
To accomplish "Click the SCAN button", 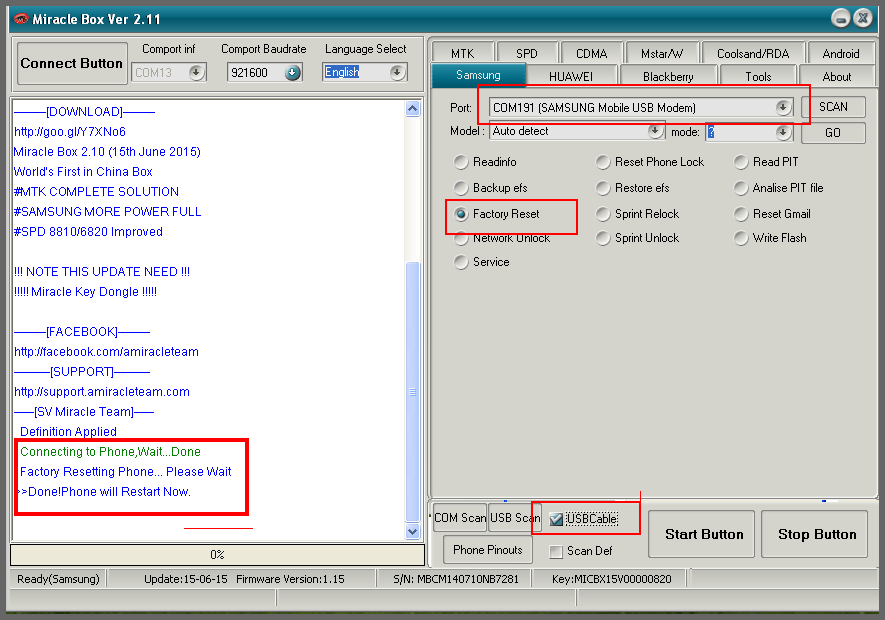I will (833, 107).
